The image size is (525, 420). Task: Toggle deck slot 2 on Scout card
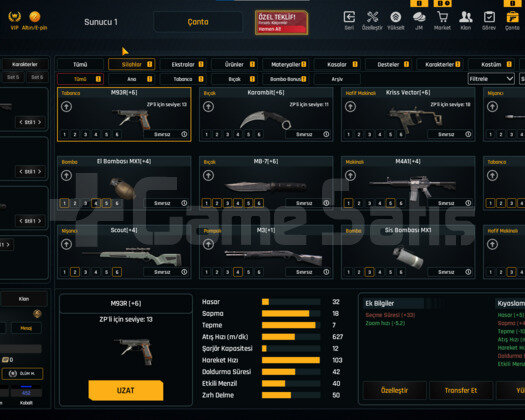tap(75, 272)
